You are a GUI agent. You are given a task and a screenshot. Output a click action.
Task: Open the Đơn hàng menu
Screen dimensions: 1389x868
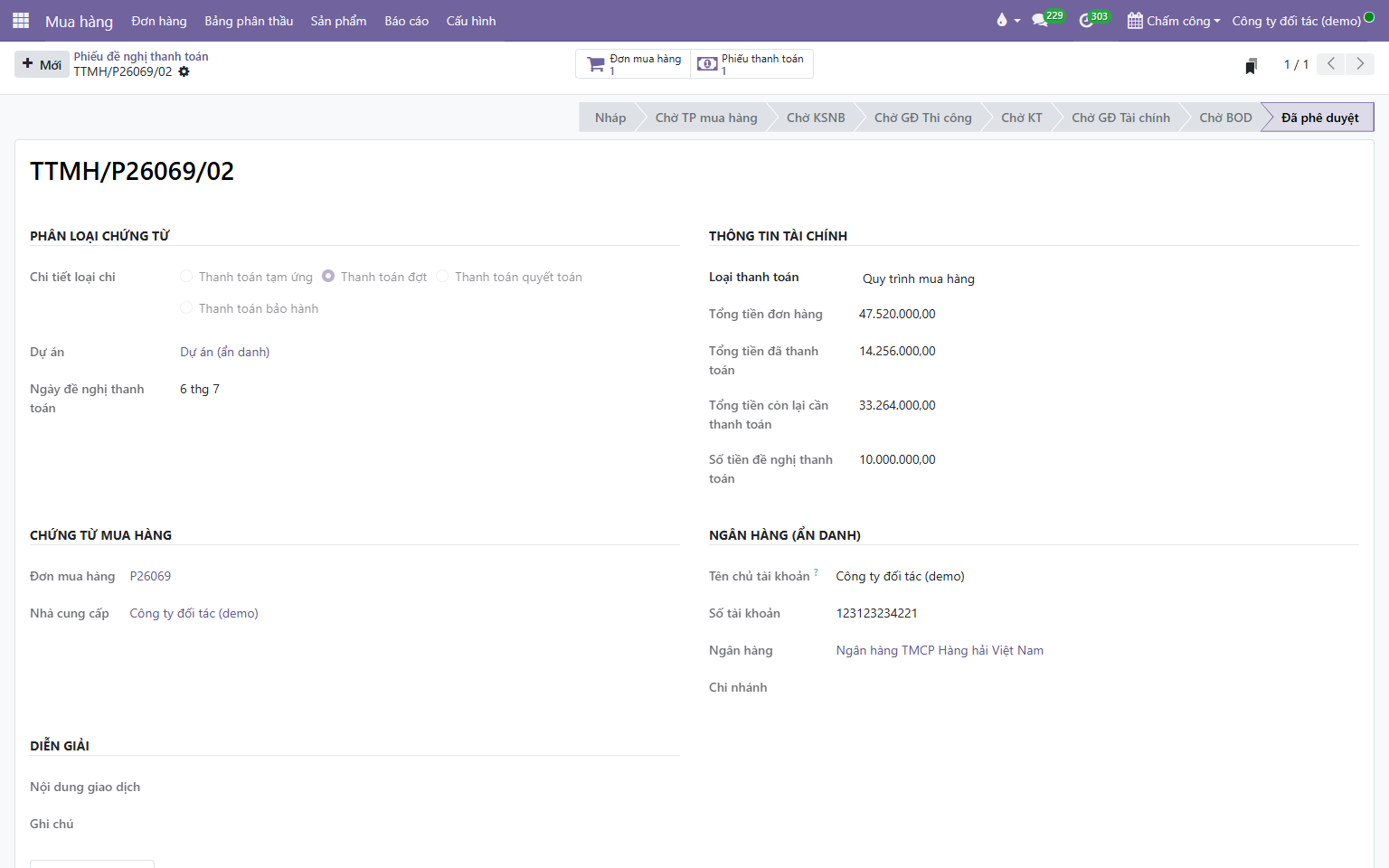click(159, 21)
